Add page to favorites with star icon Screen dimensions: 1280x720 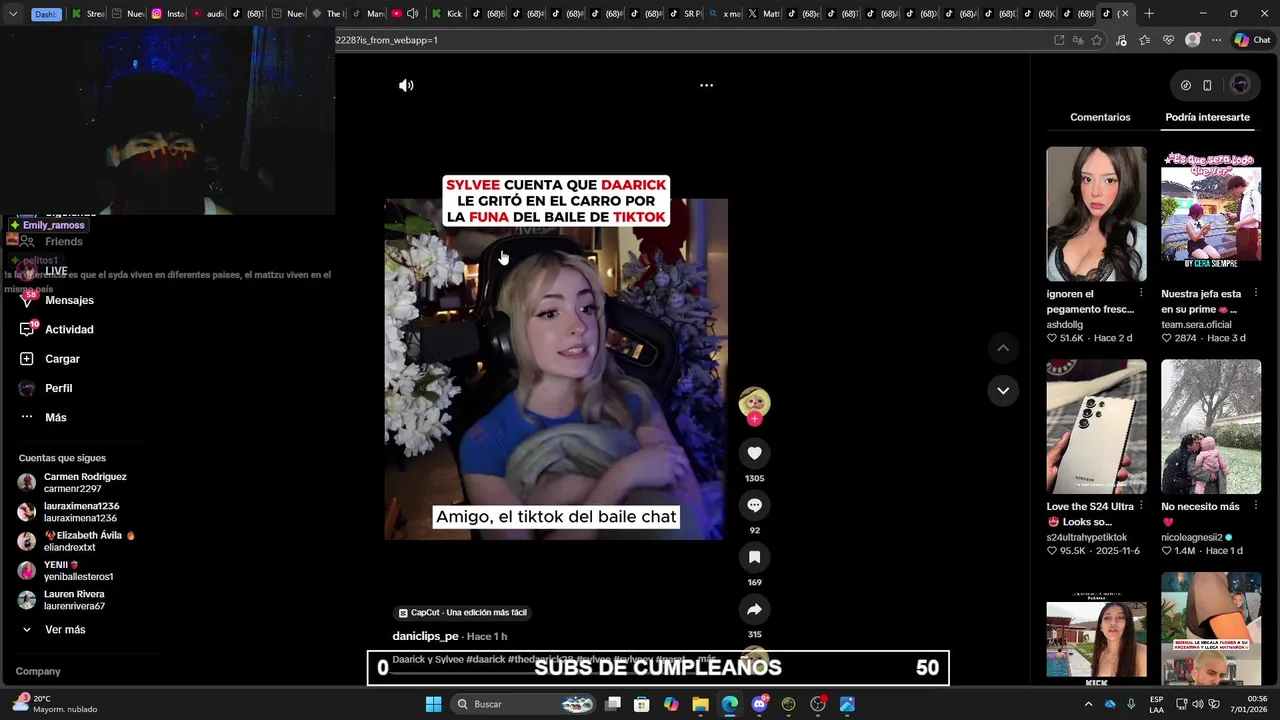pos(1097,40)
